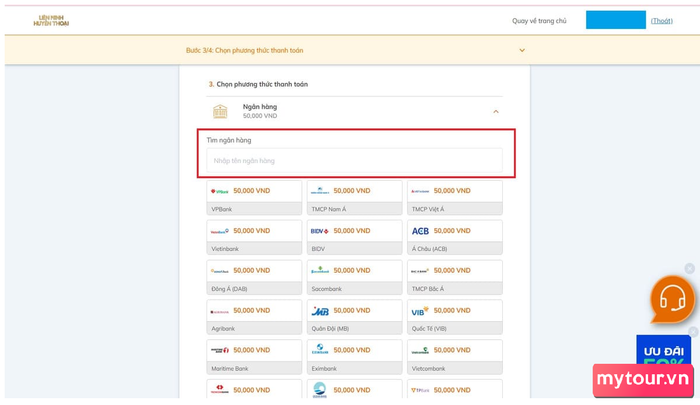This screenshot has width=700, height=405.
Task: Focus the Nhập tên ngân hàng search field
Action: point(354,160)
